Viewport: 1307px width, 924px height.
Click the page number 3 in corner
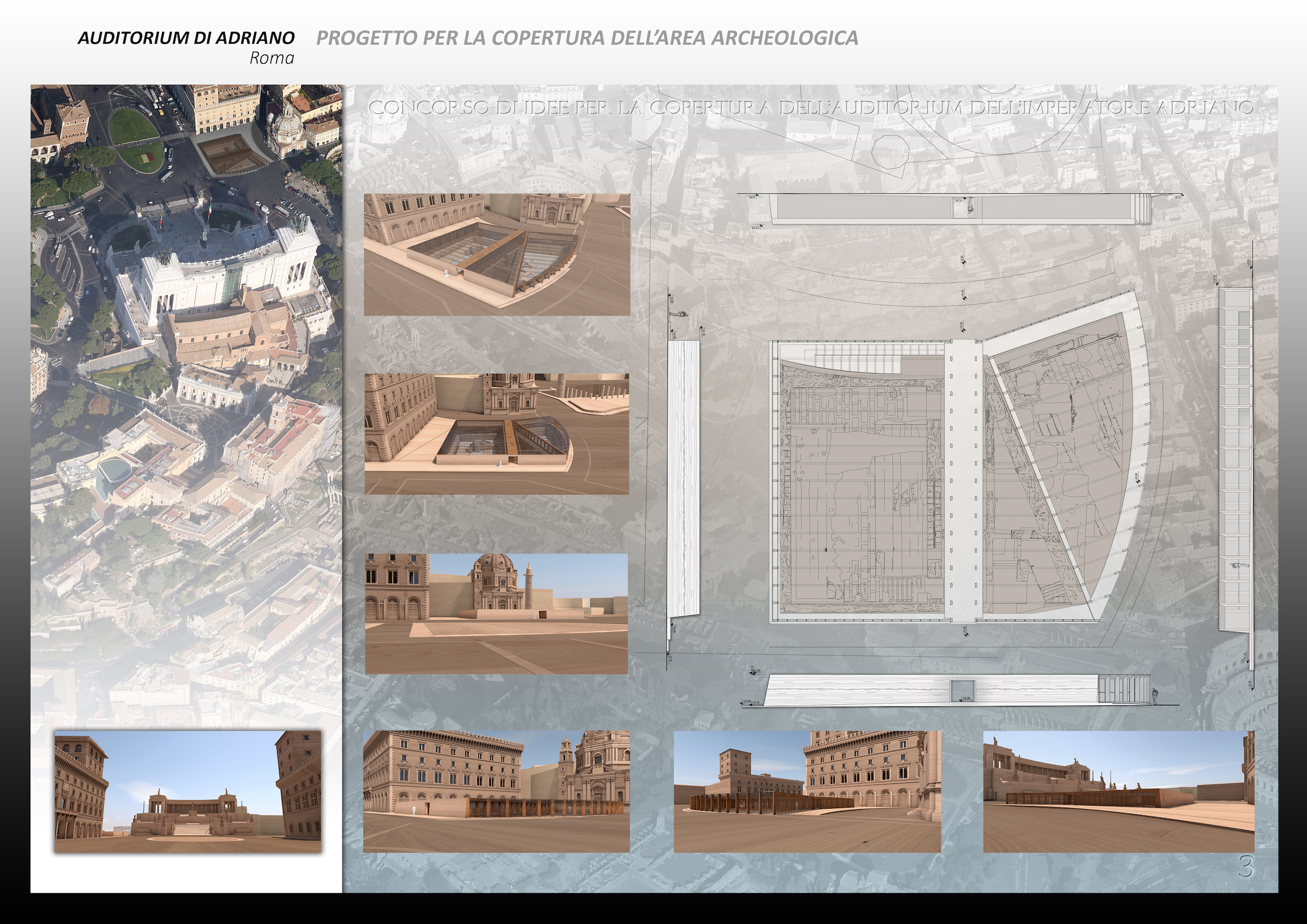(1245, 867)
